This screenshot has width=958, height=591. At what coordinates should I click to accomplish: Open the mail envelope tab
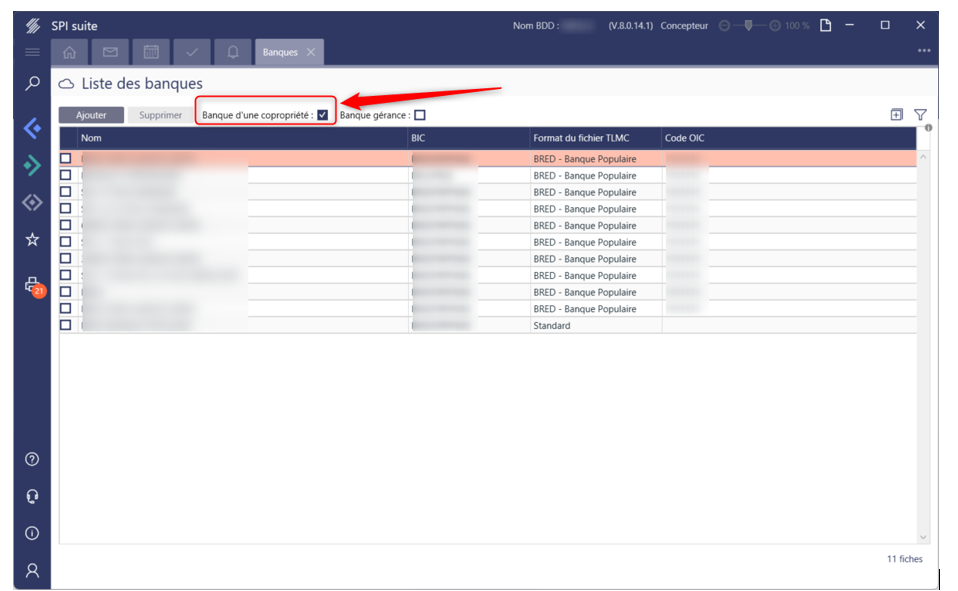tap(110, 52)
